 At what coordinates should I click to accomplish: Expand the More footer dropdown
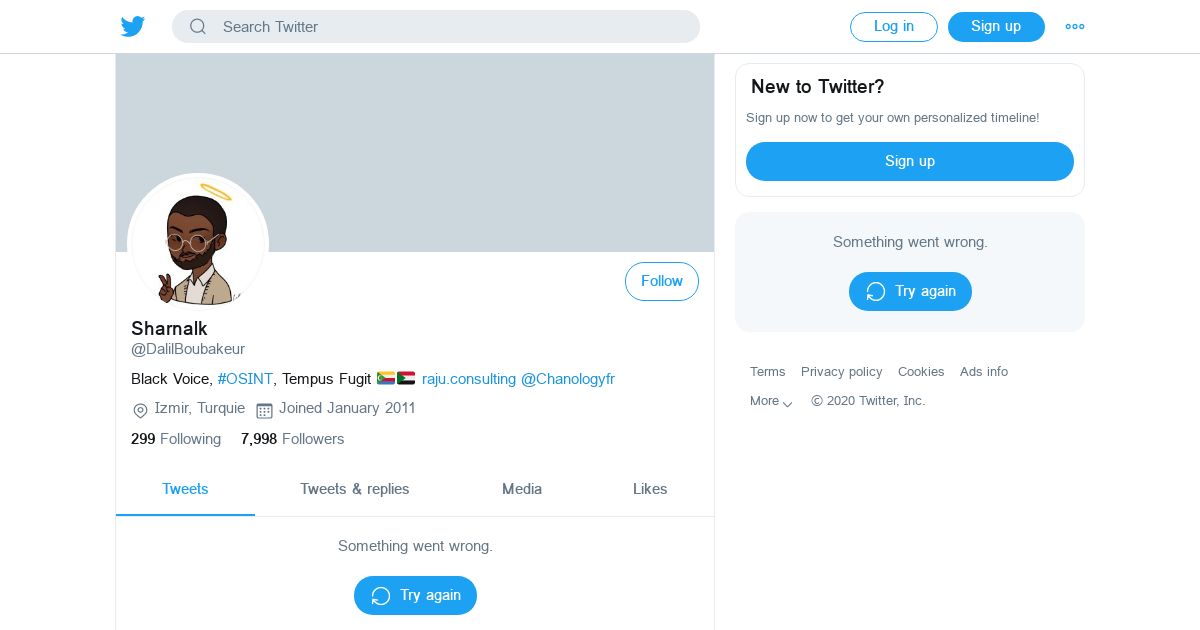click(x=771, y=401)
